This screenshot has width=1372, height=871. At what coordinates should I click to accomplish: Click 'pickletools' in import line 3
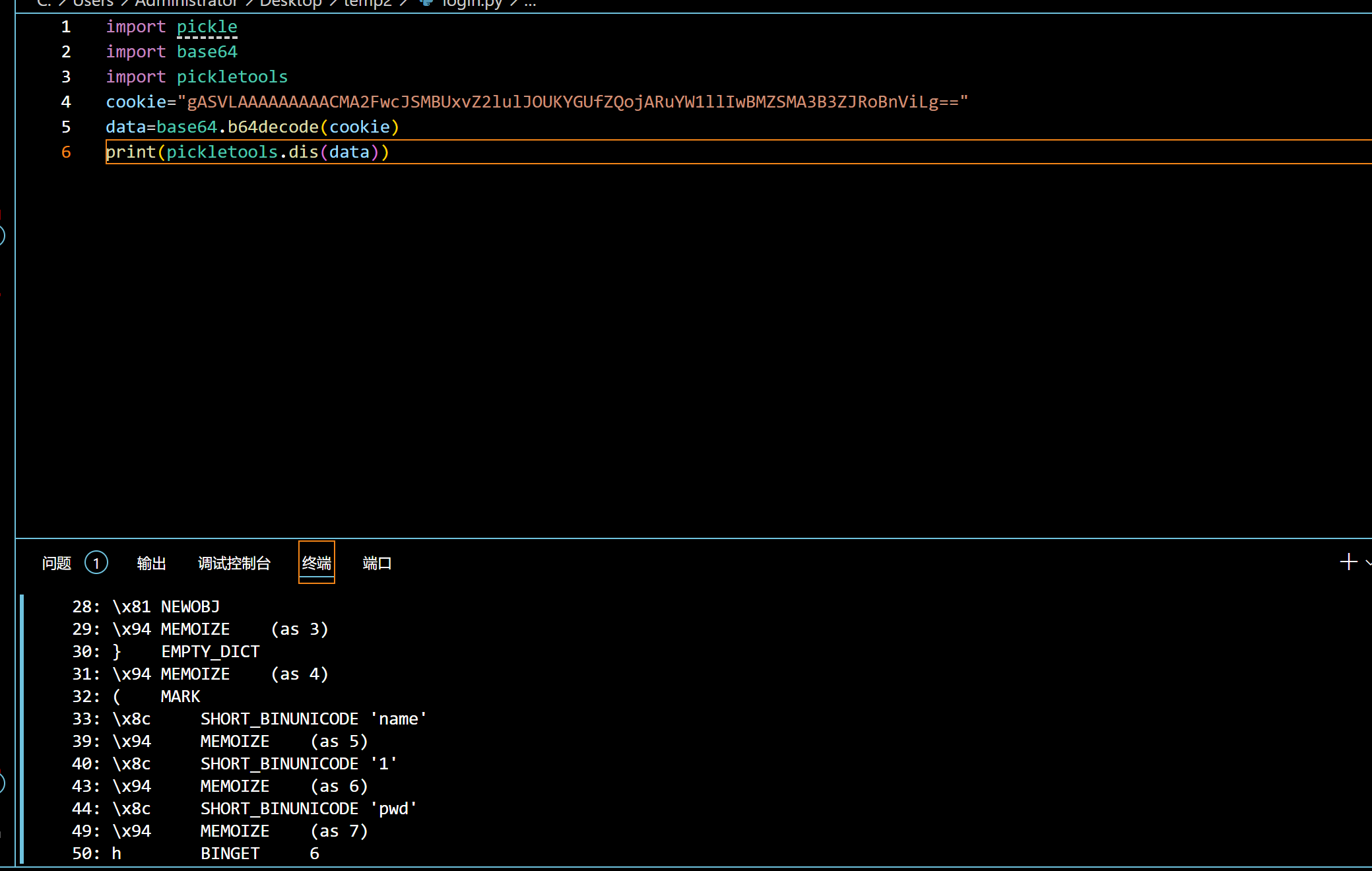pyautogui.click(x=232, y=77)
